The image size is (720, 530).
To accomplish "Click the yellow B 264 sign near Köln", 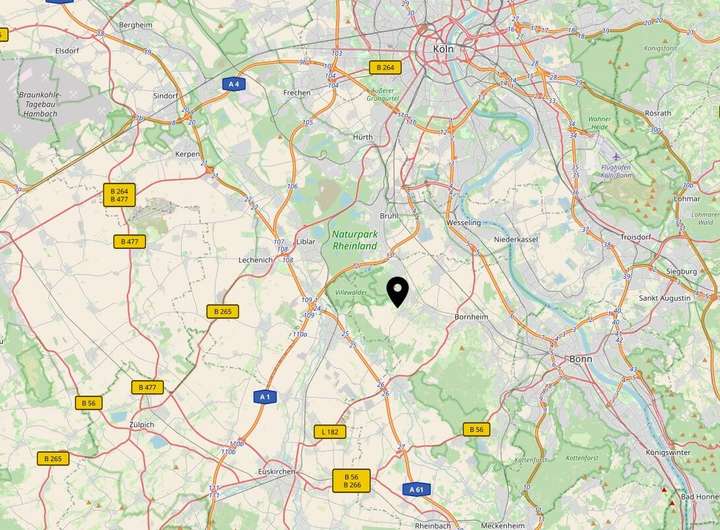I will (385, 68).
